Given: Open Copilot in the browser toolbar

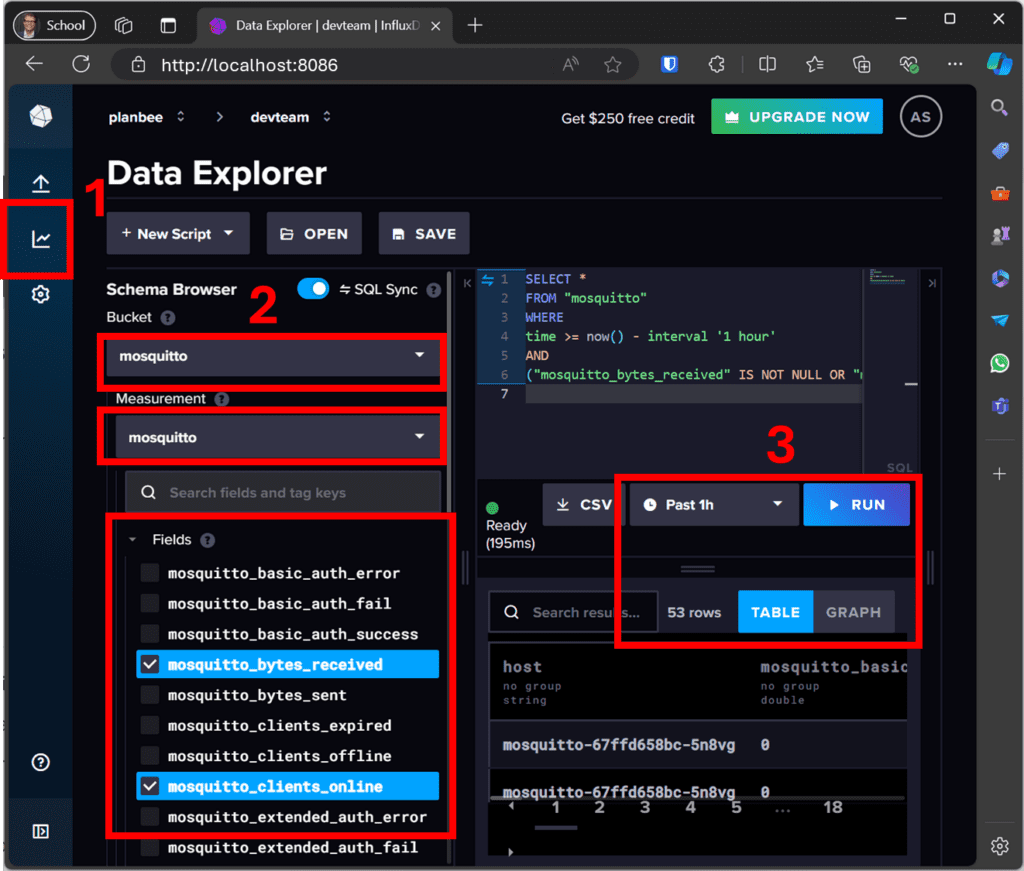Looking at the screenshot, I should [x=1000, y=63].
